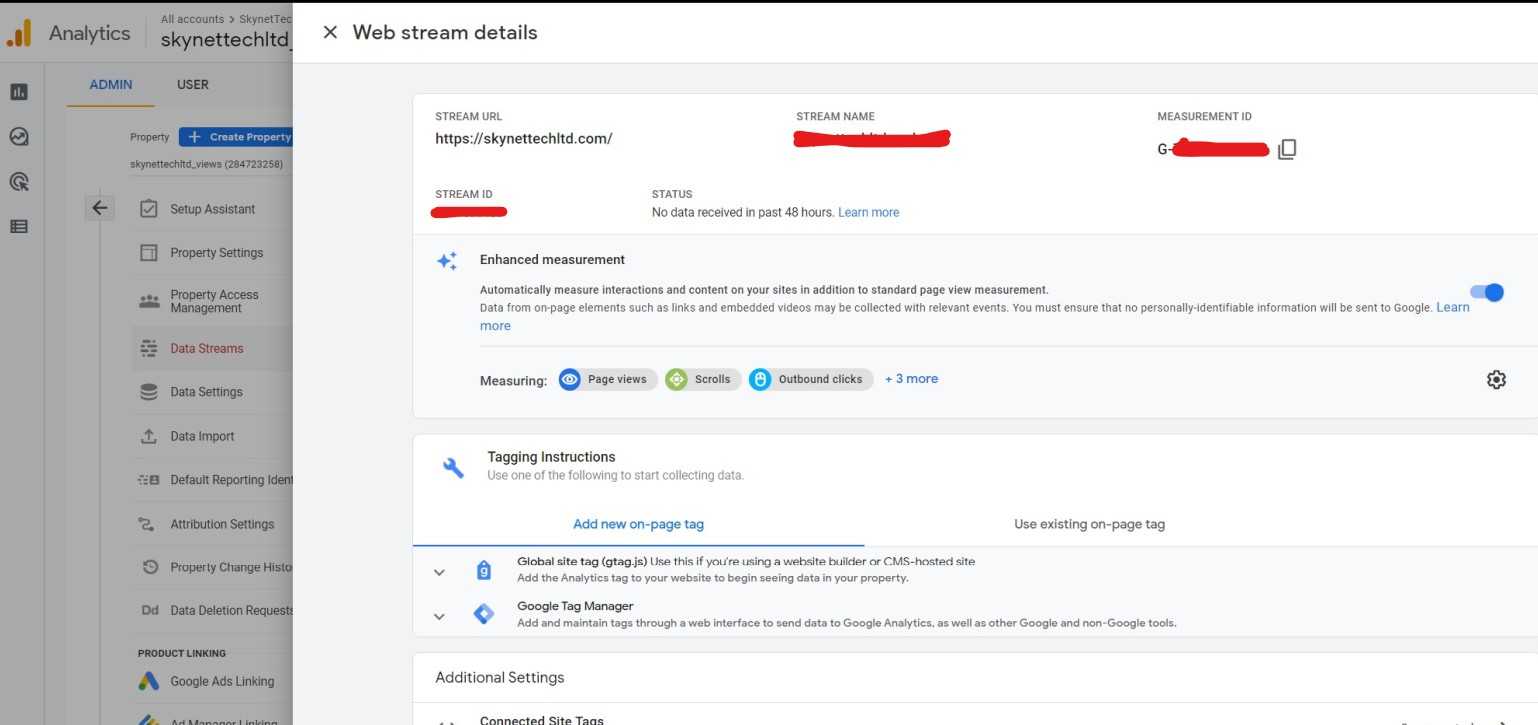Click the Property Access Management people icon

149,301
